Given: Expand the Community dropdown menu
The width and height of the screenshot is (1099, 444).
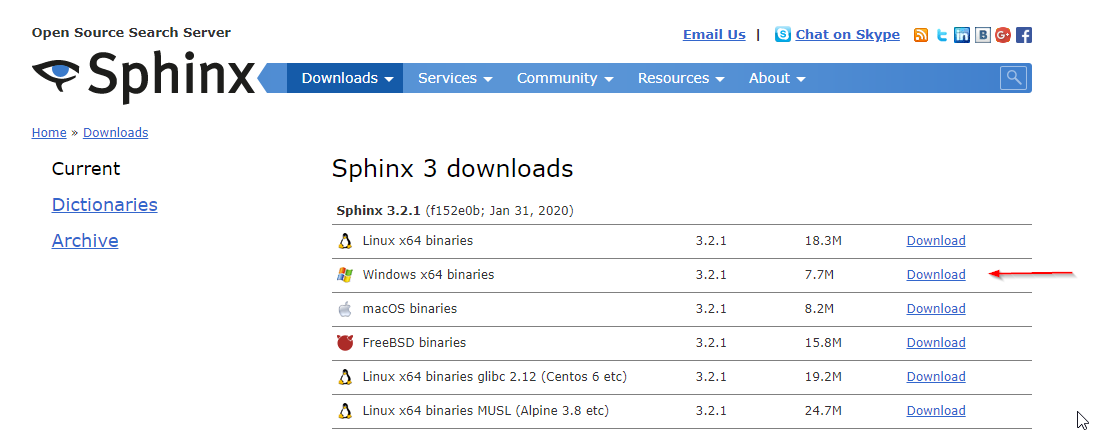Looking at the screenshot, I should point(564,78).
